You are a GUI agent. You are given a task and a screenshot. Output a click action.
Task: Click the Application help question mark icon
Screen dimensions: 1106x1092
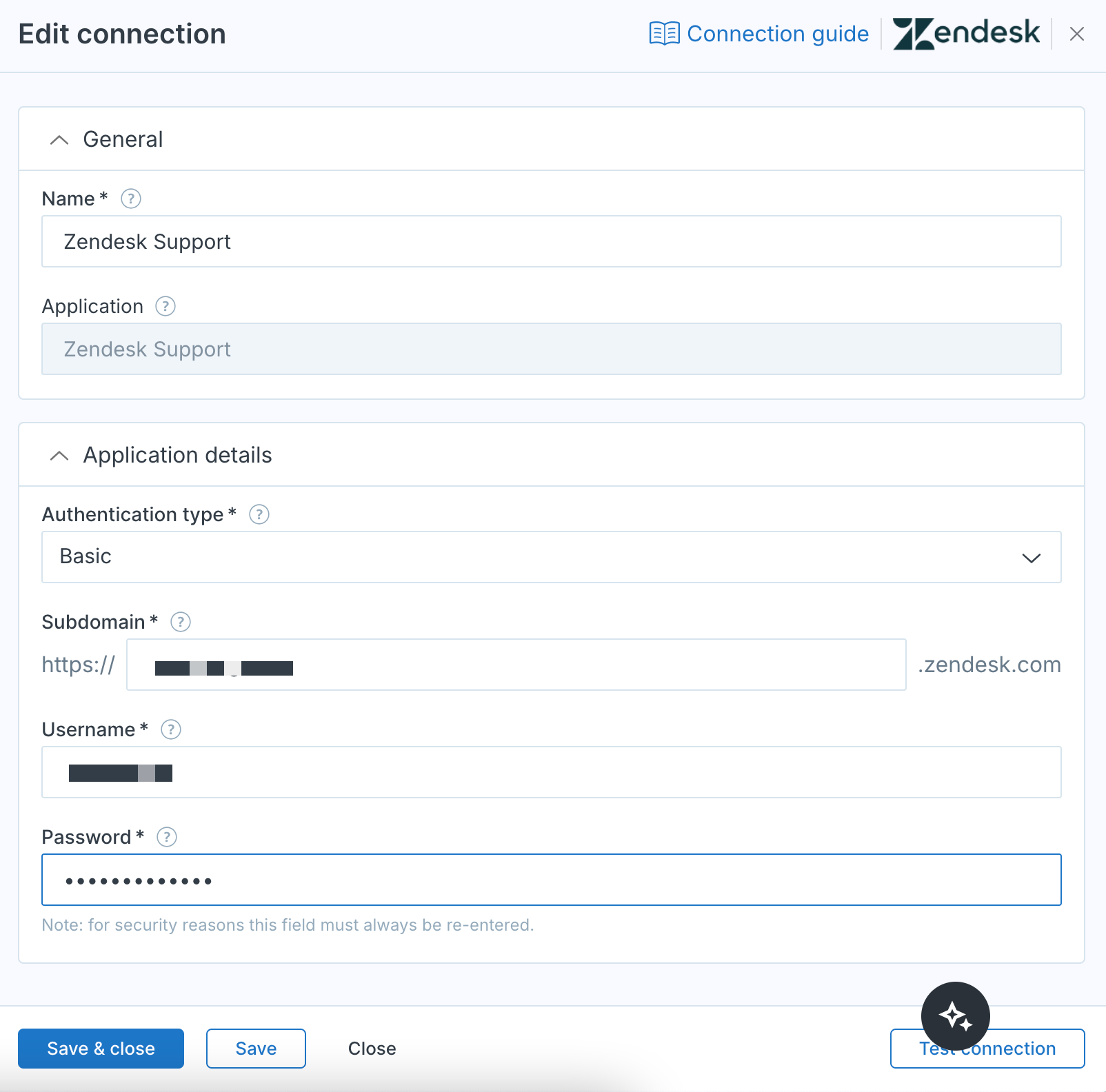point(165,306)
